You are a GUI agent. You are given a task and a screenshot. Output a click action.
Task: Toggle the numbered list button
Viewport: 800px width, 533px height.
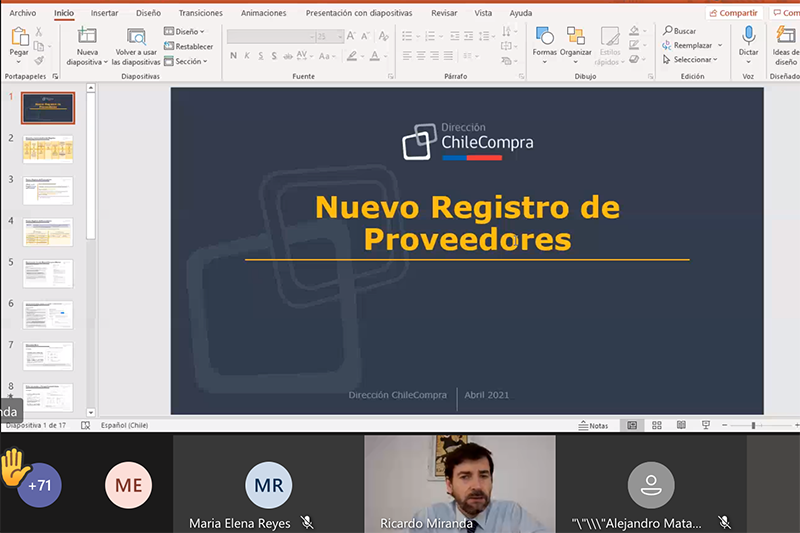pos(430,36)
